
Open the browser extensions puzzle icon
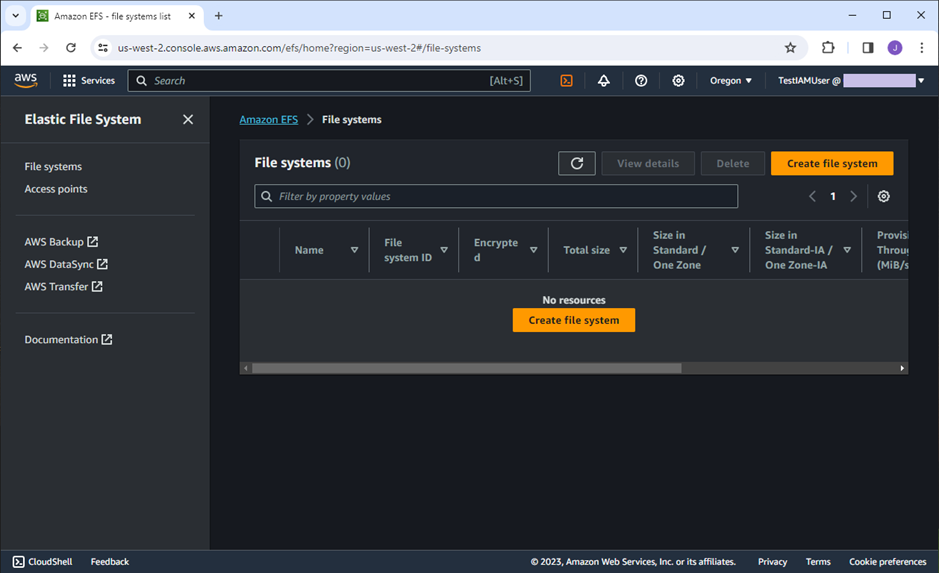828,48
